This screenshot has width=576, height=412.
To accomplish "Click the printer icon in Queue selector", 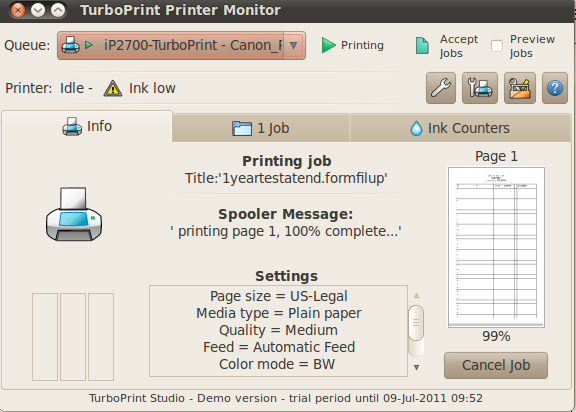I will coord(71,45).
